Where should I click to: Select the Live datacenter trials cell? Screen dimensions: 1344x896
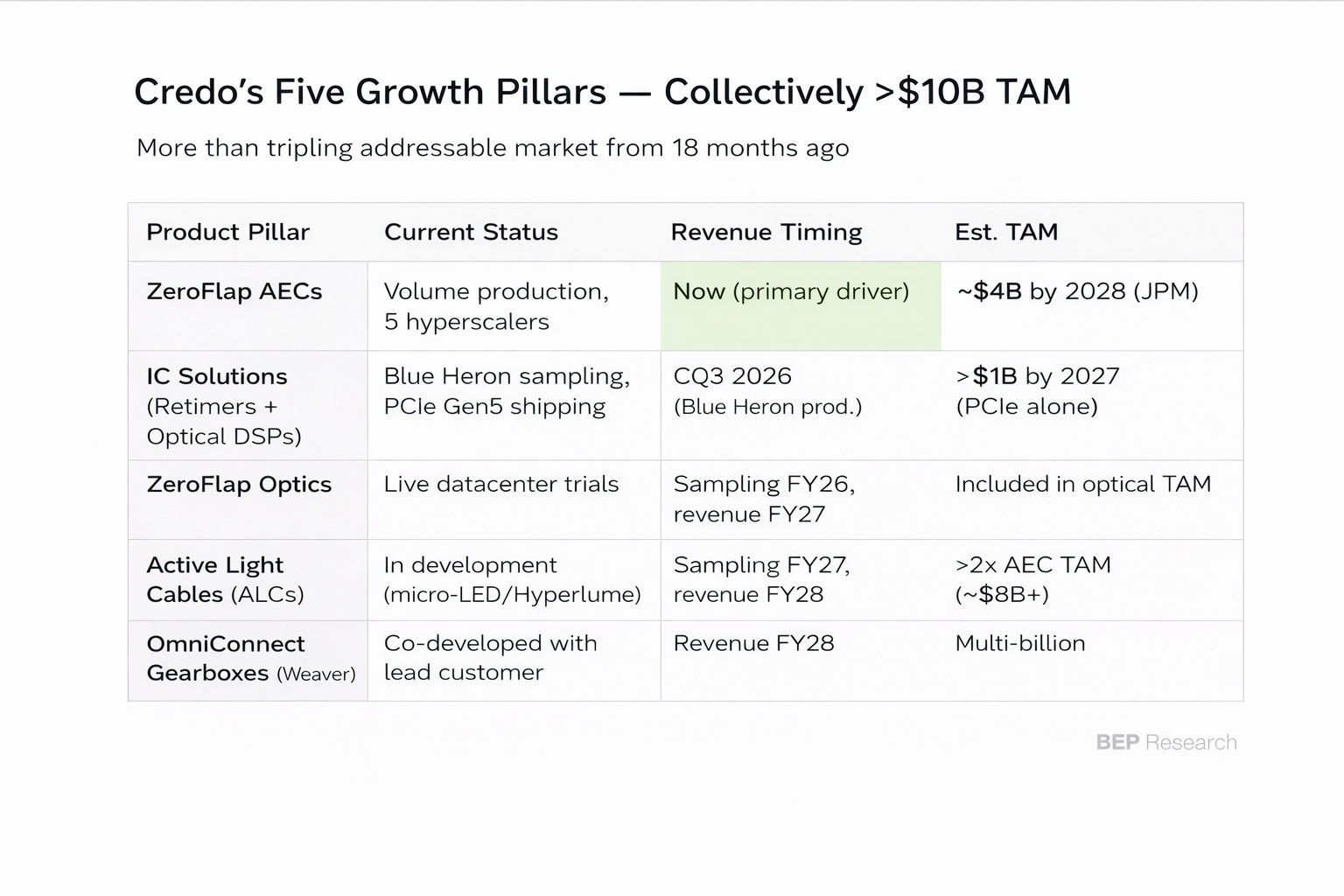[x=501, y=484]
